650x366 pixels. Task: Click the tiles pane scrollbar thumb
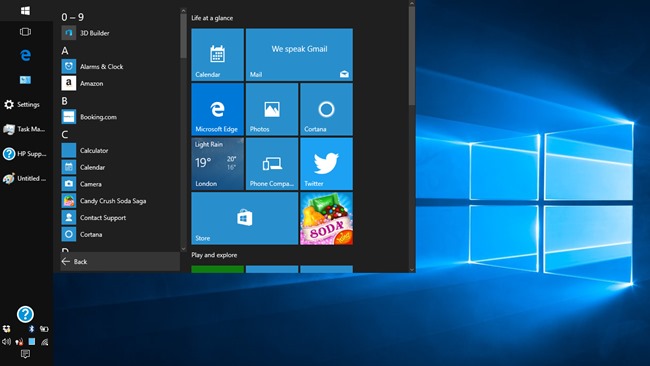tap(412, 55)
